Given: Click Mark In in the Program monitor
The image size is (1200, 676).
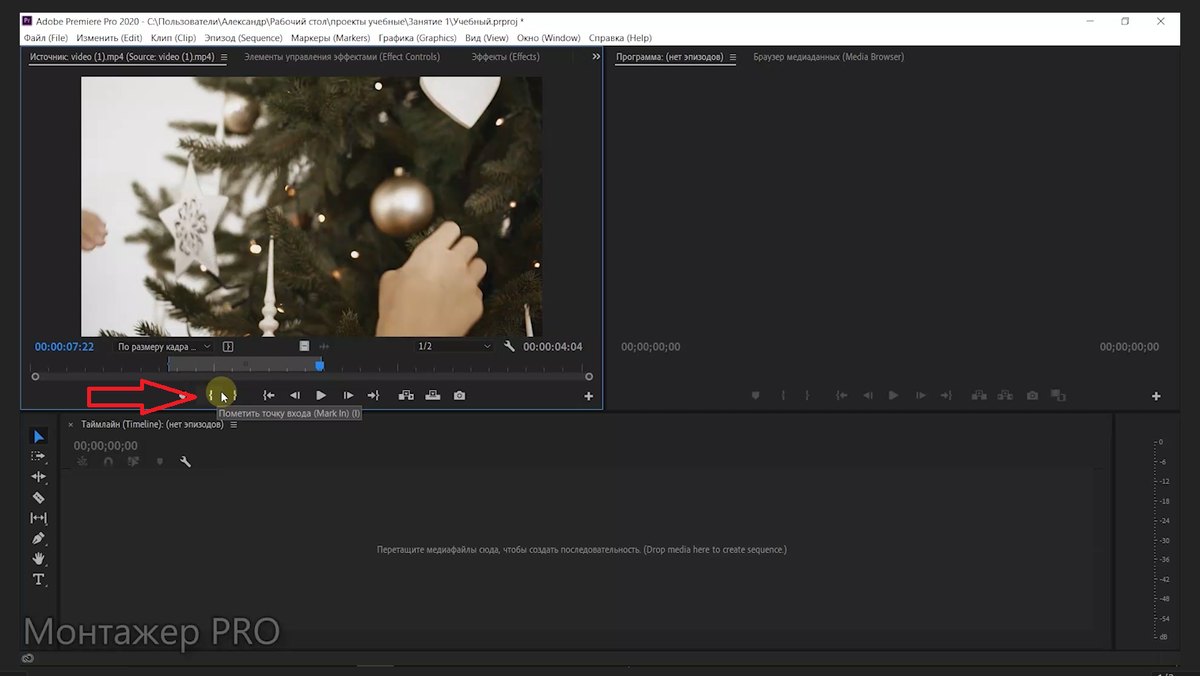Looking at the screenshot, I should 783,396.
